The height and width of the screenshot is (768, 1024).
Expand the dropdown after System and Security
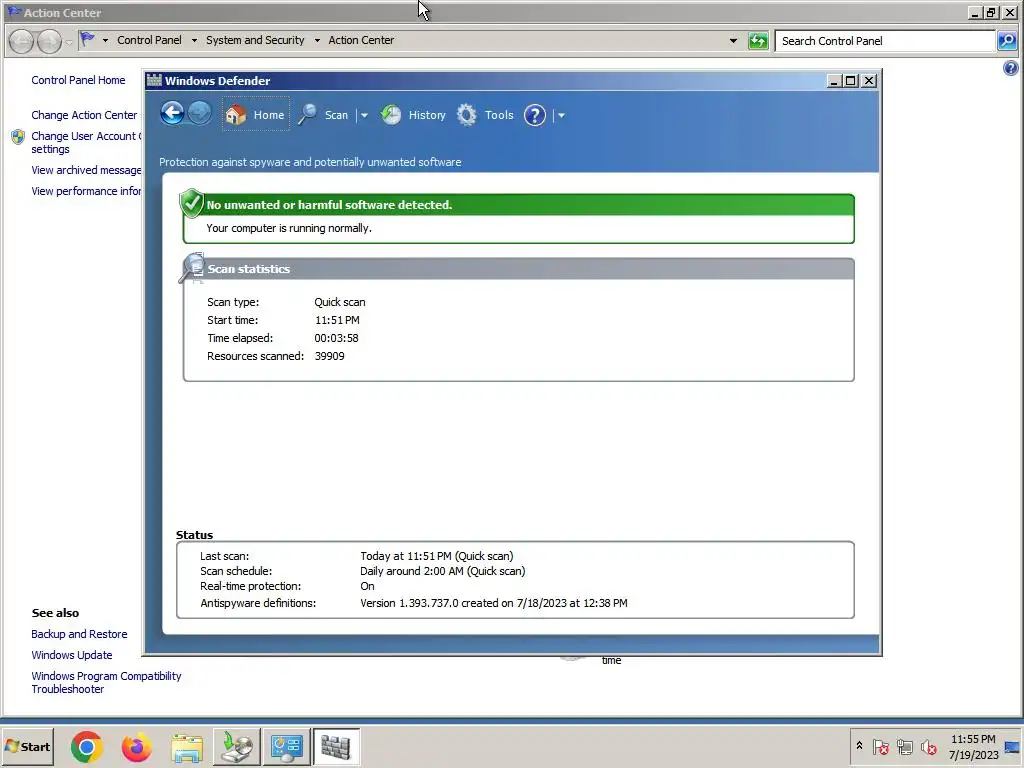click(317, 40)
